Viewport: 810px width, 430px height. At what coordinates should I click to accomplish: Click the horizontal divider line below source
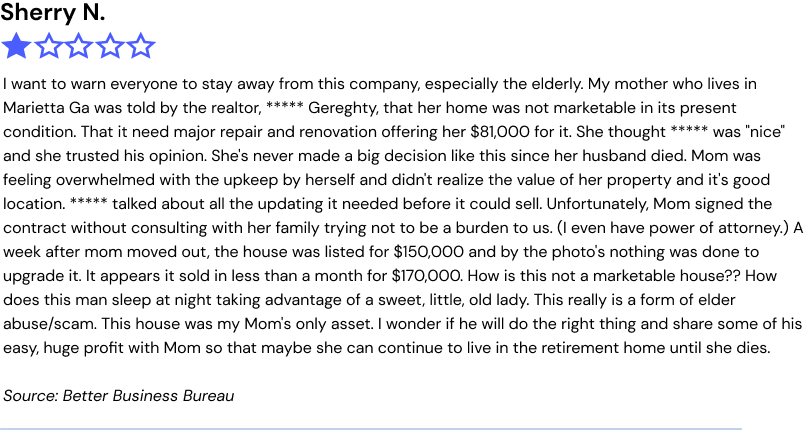(x=371, y=429)
